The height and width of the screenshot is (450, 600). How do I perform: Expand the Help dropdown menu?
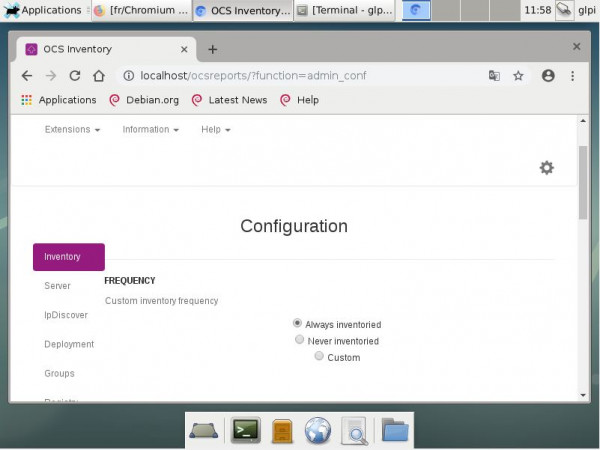tap(216, 129)
